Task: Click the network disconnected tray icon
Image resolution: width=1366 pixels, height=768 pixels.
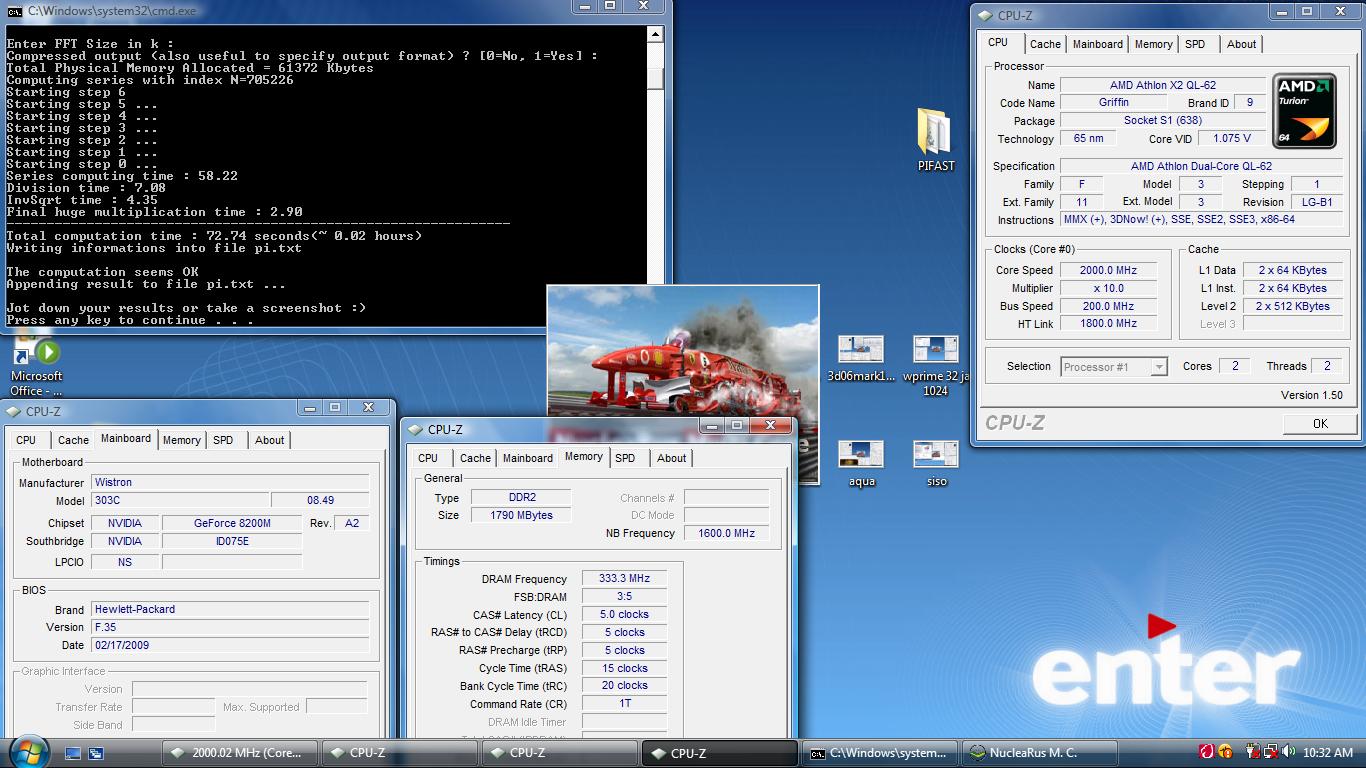Action: (1269, 752)
